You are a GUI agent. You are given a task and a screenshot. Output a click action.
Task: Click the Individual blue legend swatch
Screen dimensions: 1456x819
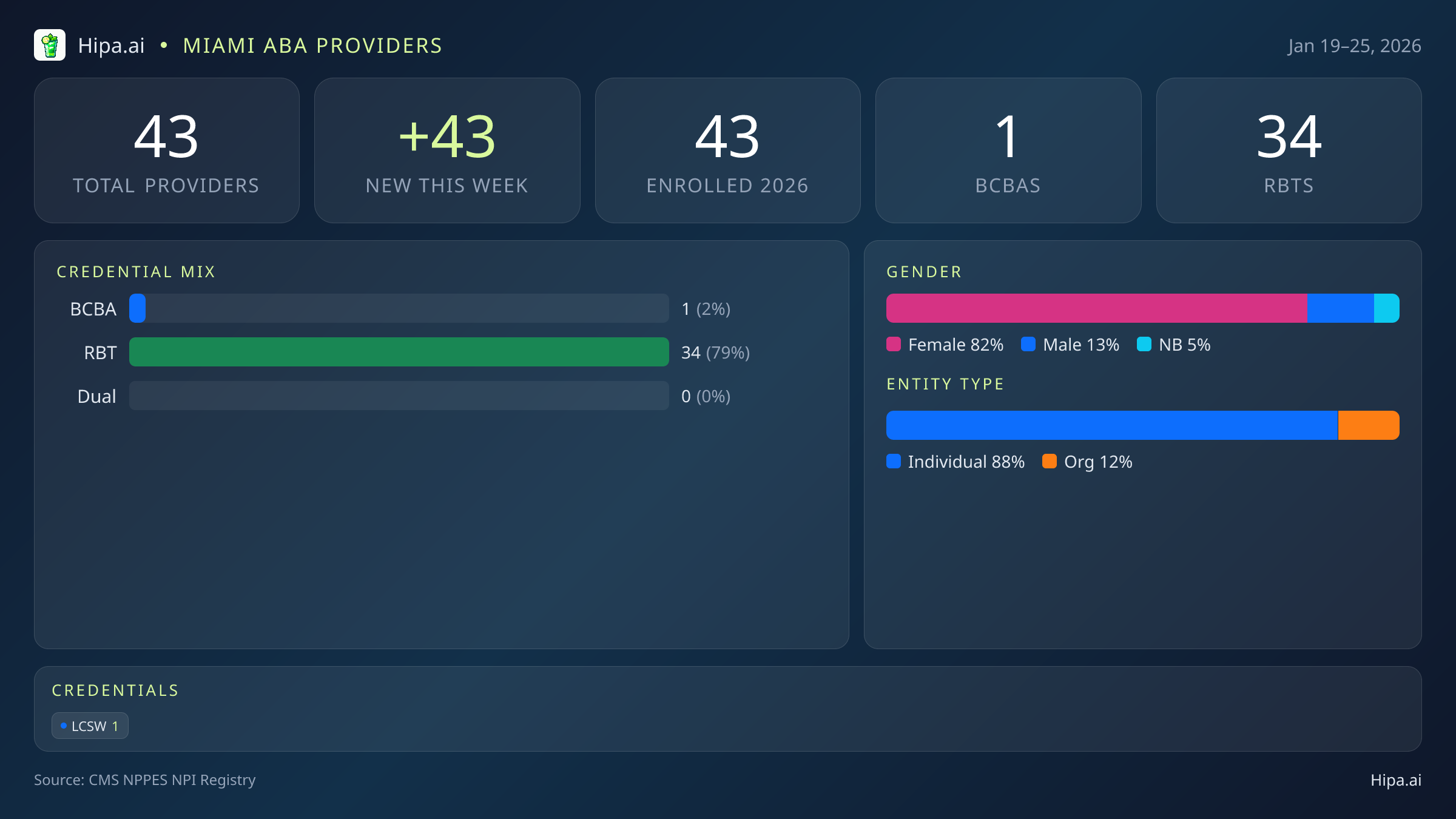[894, 462]
